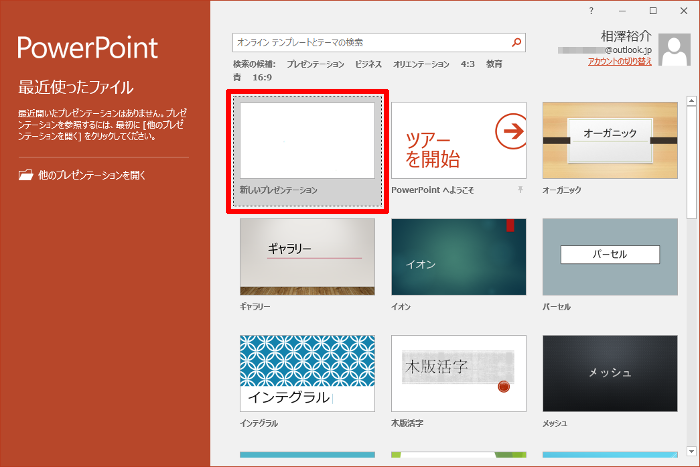Choose suggested search ビジネス
The height and width of the screenshot is (467, 700).
[x=368, y=64]
